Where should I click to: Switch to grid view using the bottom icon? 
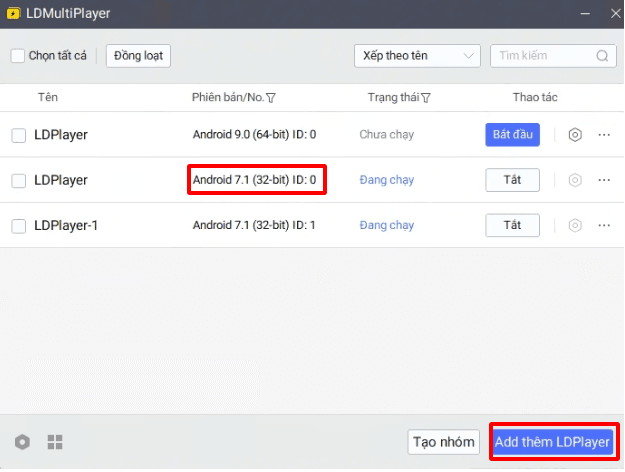(x=55, y=442)
